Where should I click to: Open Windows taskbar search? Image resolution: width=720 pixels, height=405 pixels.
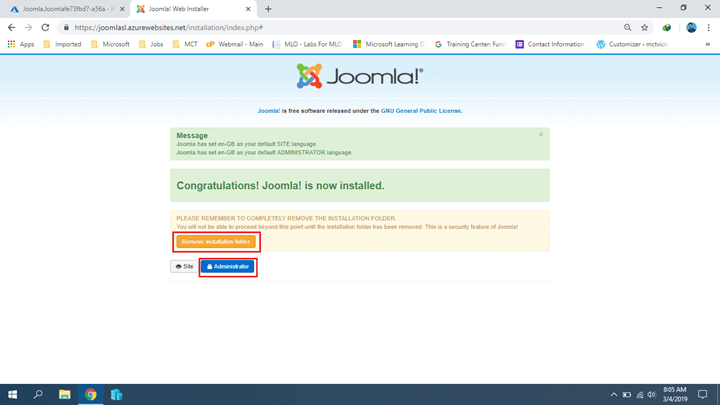point(38,394)
